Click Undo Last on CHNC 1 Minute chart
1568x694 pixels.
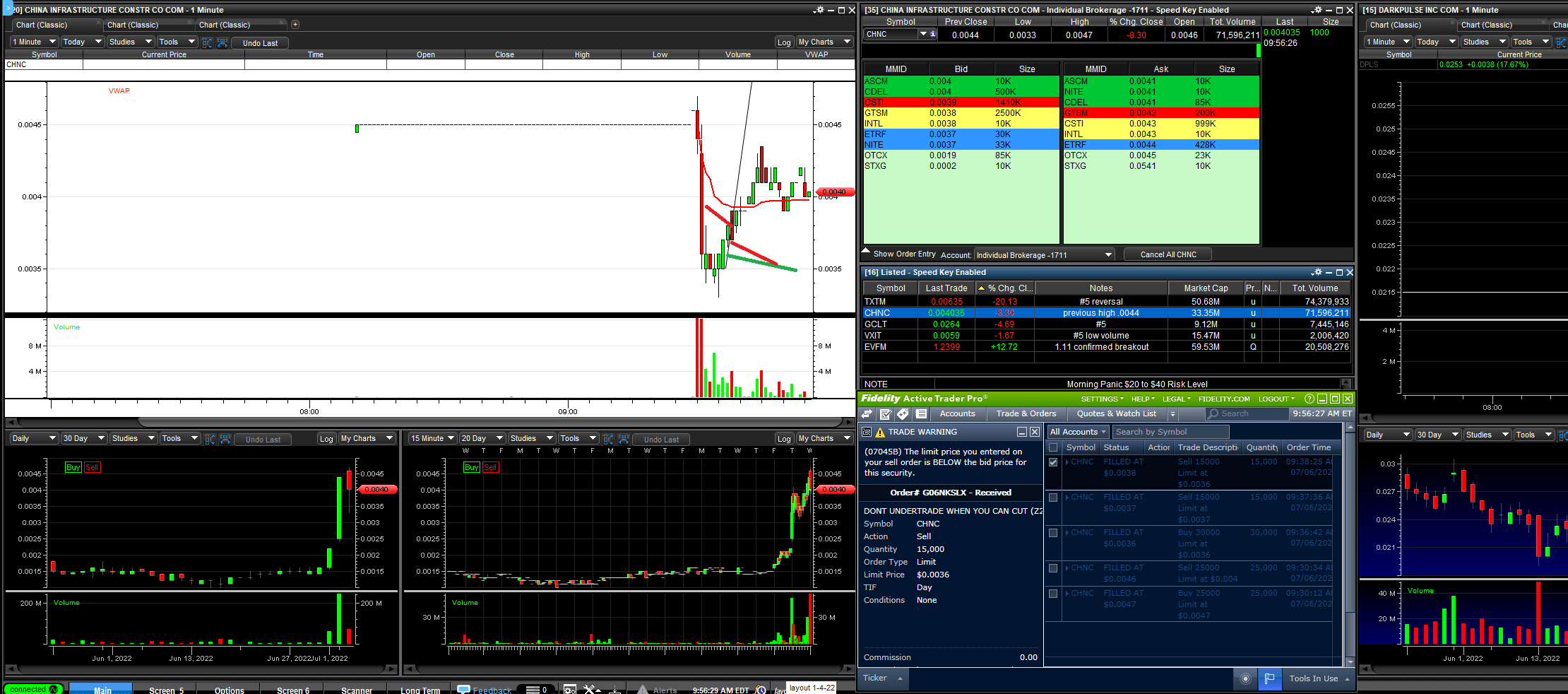(260, 43)
